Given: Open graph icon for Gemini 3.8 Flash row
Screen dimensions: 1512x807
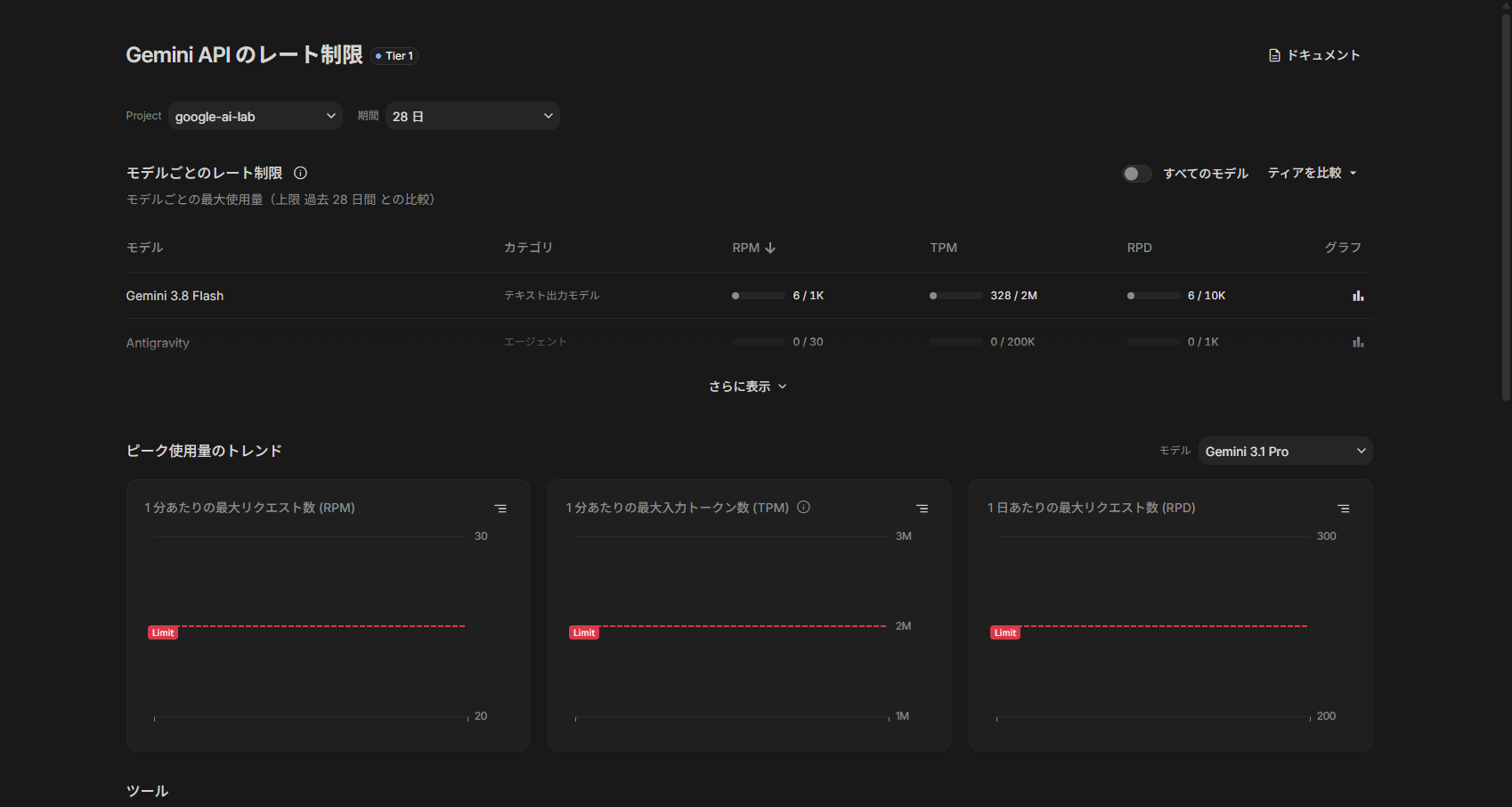Looking at the screenshot, I should click(x=1358, y=296).
